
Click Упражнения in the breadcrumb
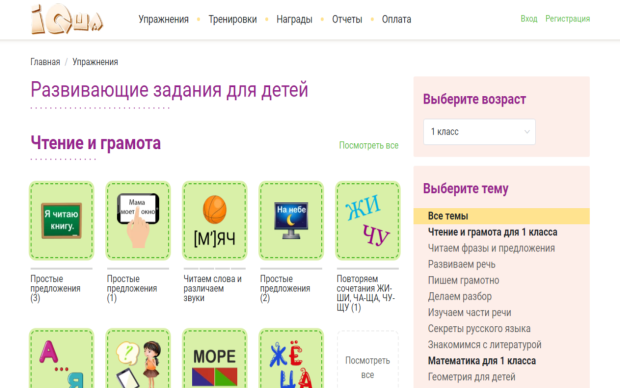point(95,62)
